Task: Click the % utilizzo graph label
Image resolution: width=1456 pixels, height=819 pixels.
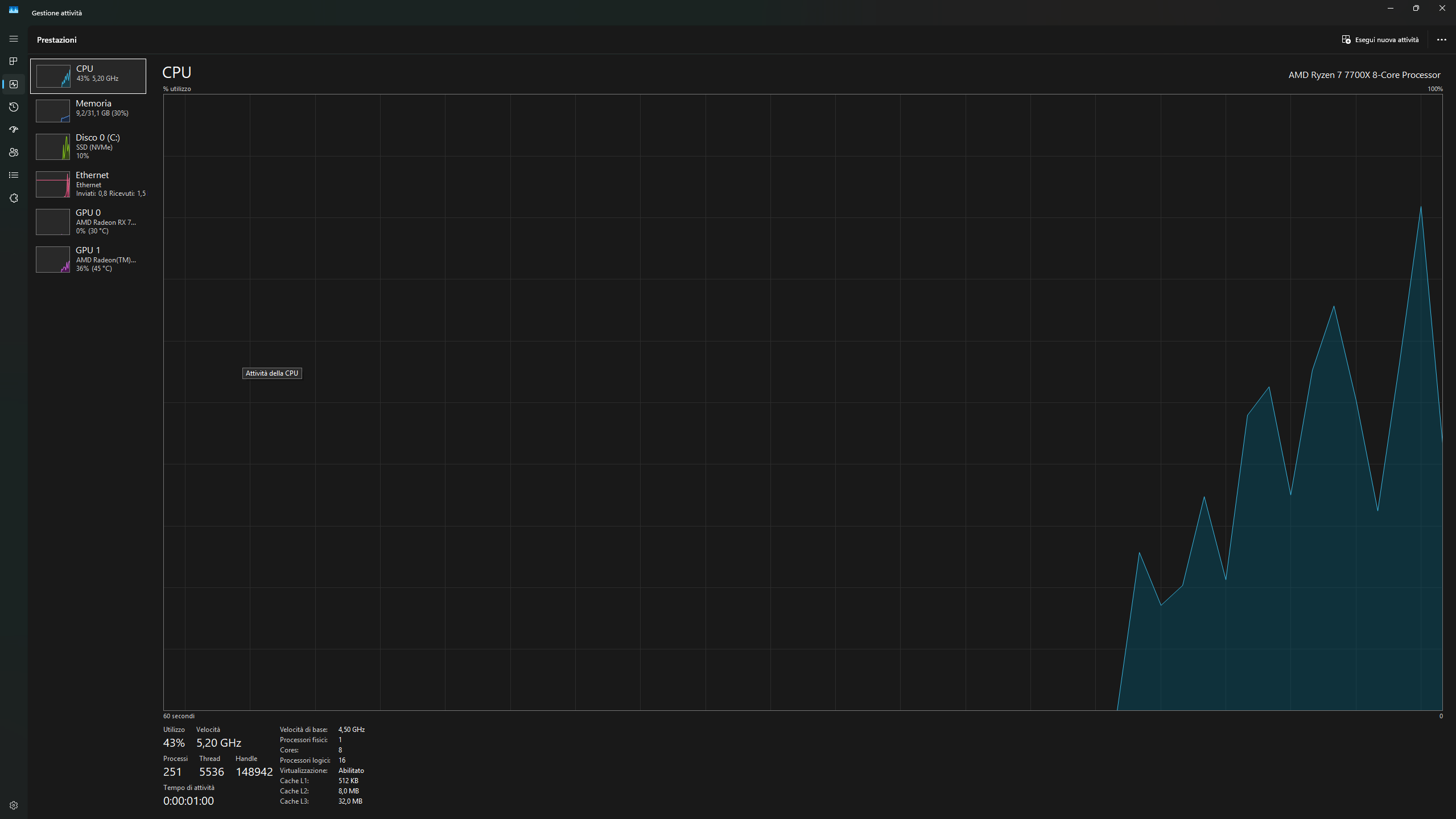Action: [x=177, y=89]
